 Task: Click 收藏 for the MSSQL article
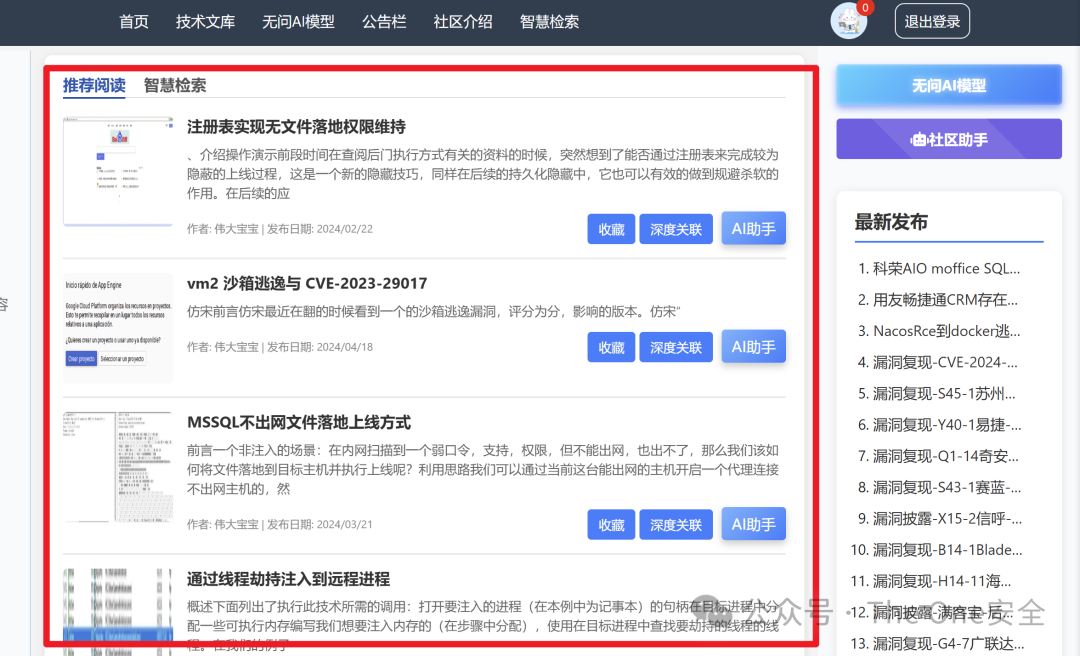tap(611, 524)
